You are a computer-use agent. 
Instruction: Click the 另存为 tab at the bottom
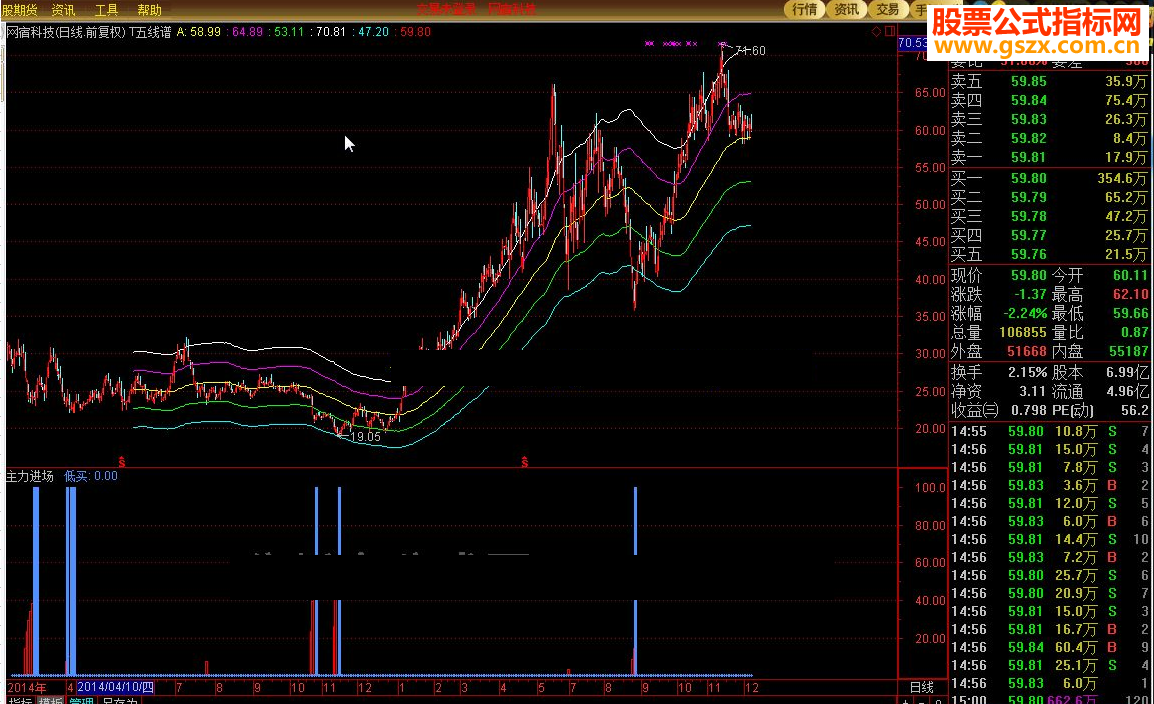point(120,702)
